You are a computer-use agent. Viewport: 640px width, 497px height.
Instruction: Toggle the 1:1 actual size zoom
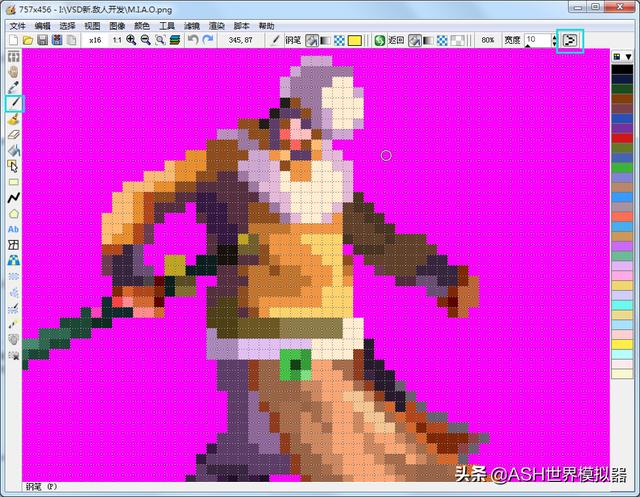pyautogui.click(x=117, y=40)
